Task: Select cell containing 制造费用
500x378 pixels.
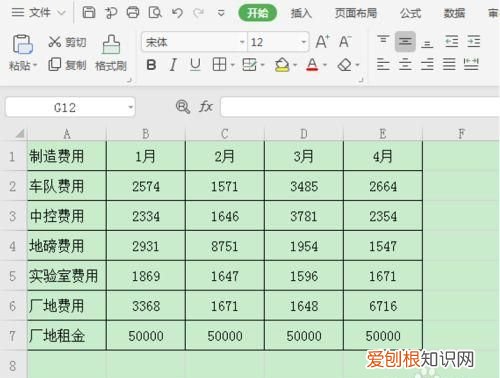Action: [67, 156]
